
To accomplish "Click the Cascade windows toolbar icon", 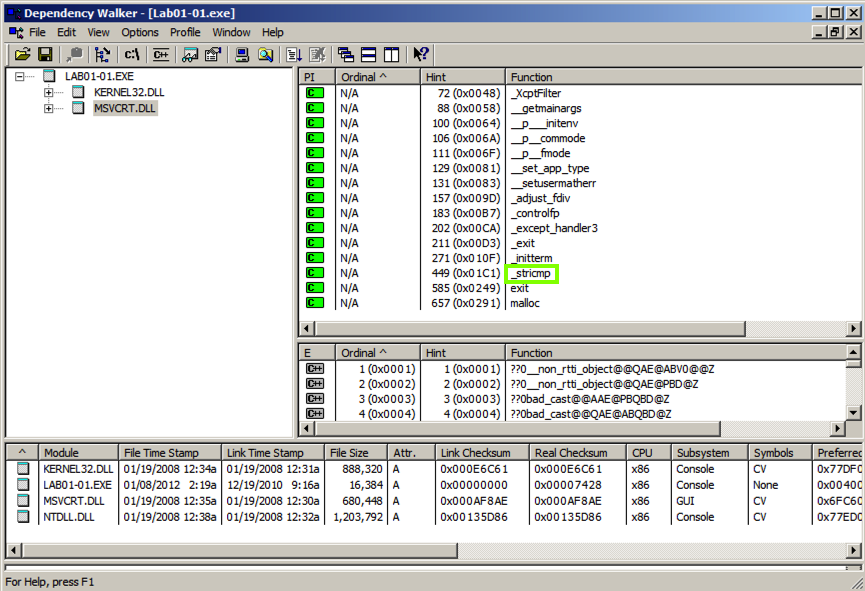I will point(346,54).
